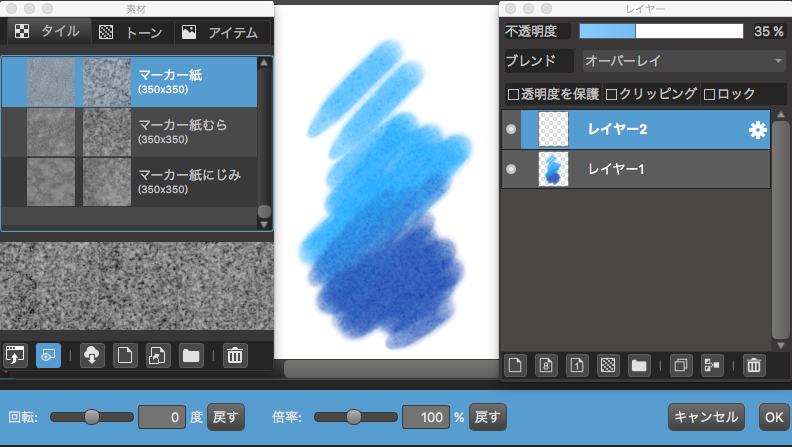Click the canvas horizontal scrollbar

click(x=391, y=369)
